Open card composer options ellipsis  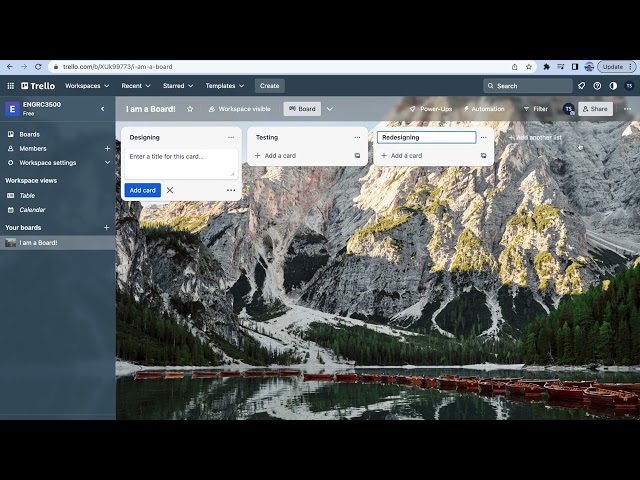[x=231, y=190]
